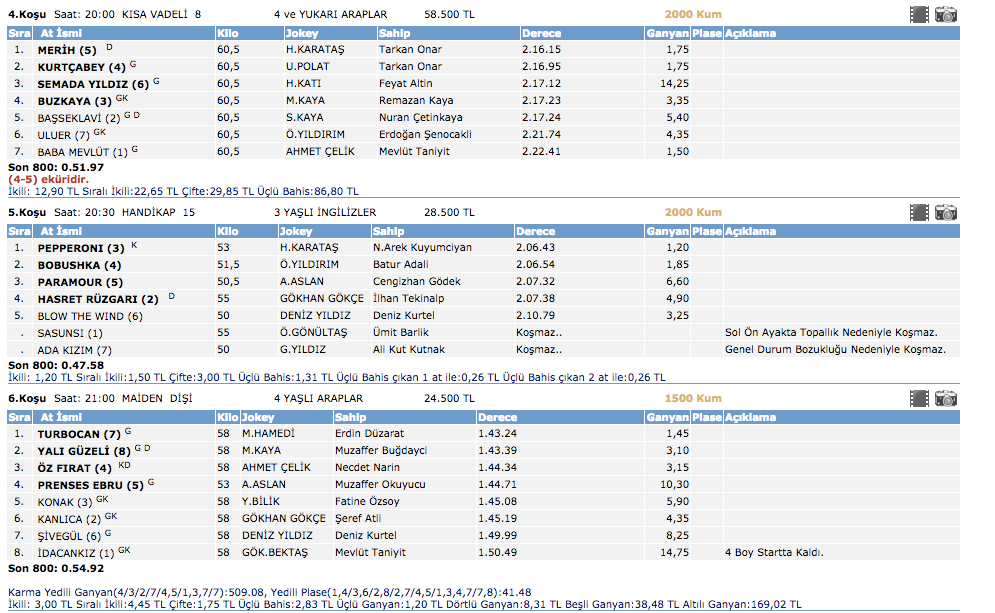Play the video replay for race 5
This screenshot has height=613, width=995.
(919, 212)
